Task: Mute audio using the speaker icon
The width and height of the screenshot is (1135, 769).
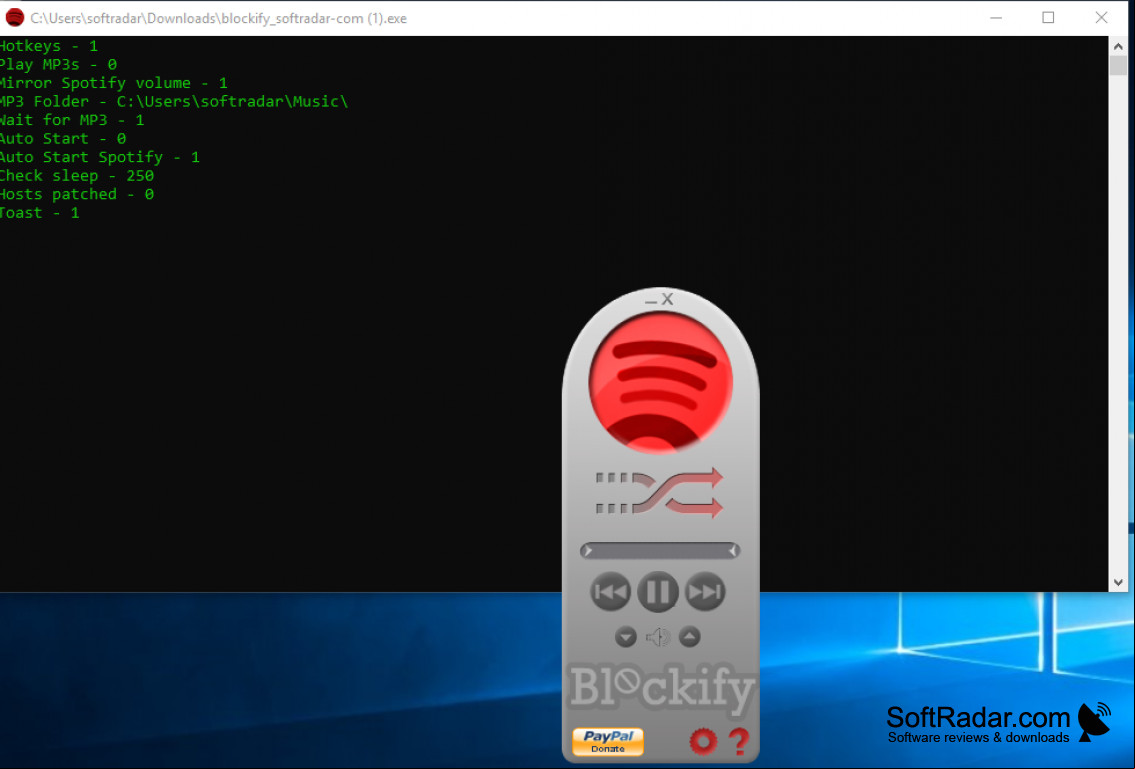Action: coord(657,636)
